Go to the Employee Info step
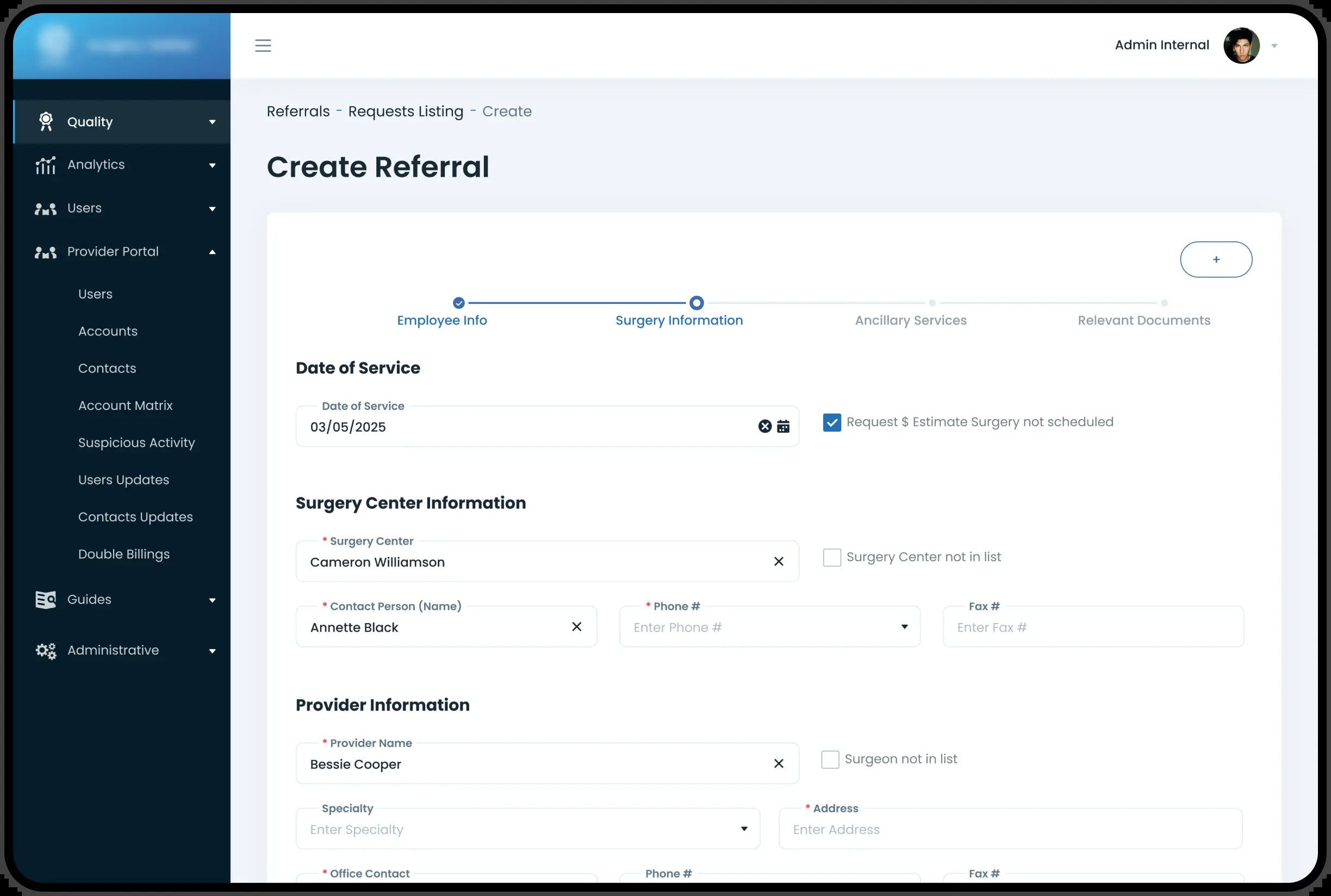The width and height of the screenshot is (1331, 896). (x=441, y=320)
